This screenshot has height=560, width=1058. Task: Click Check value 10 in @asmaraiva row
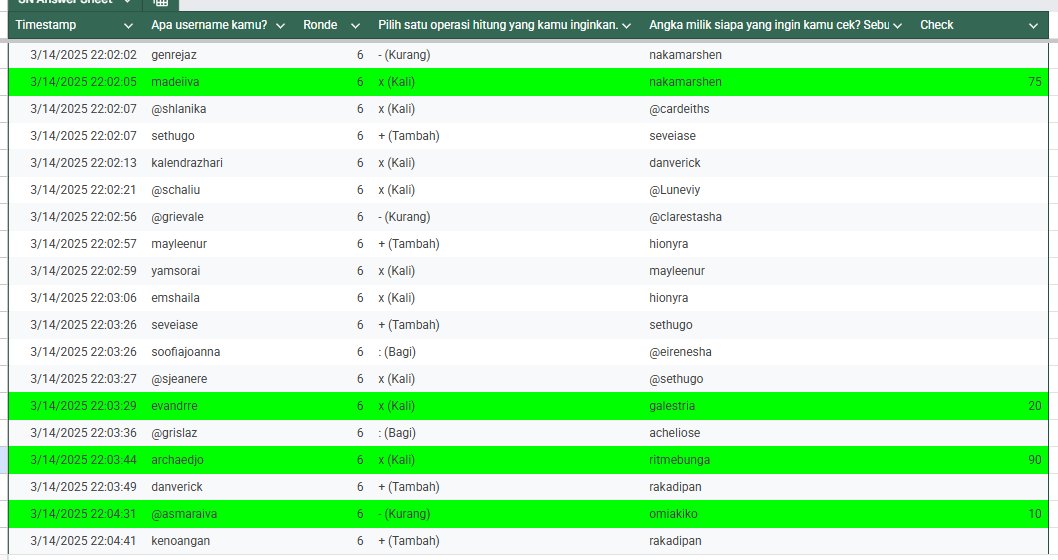pyautogui.click(x=1034, y=513)
